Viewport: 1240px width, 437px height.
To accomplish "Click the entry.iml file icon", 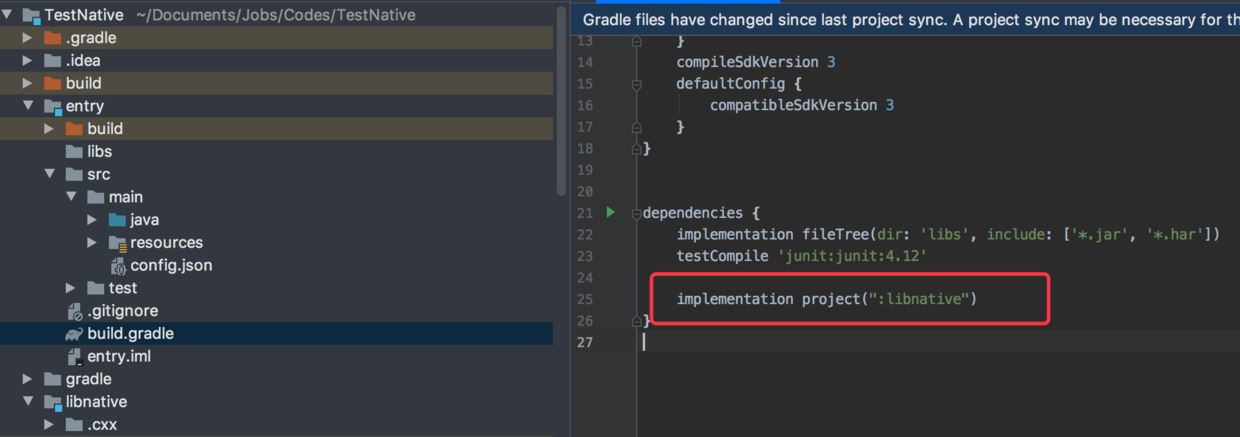I will [x=74, y=357].
